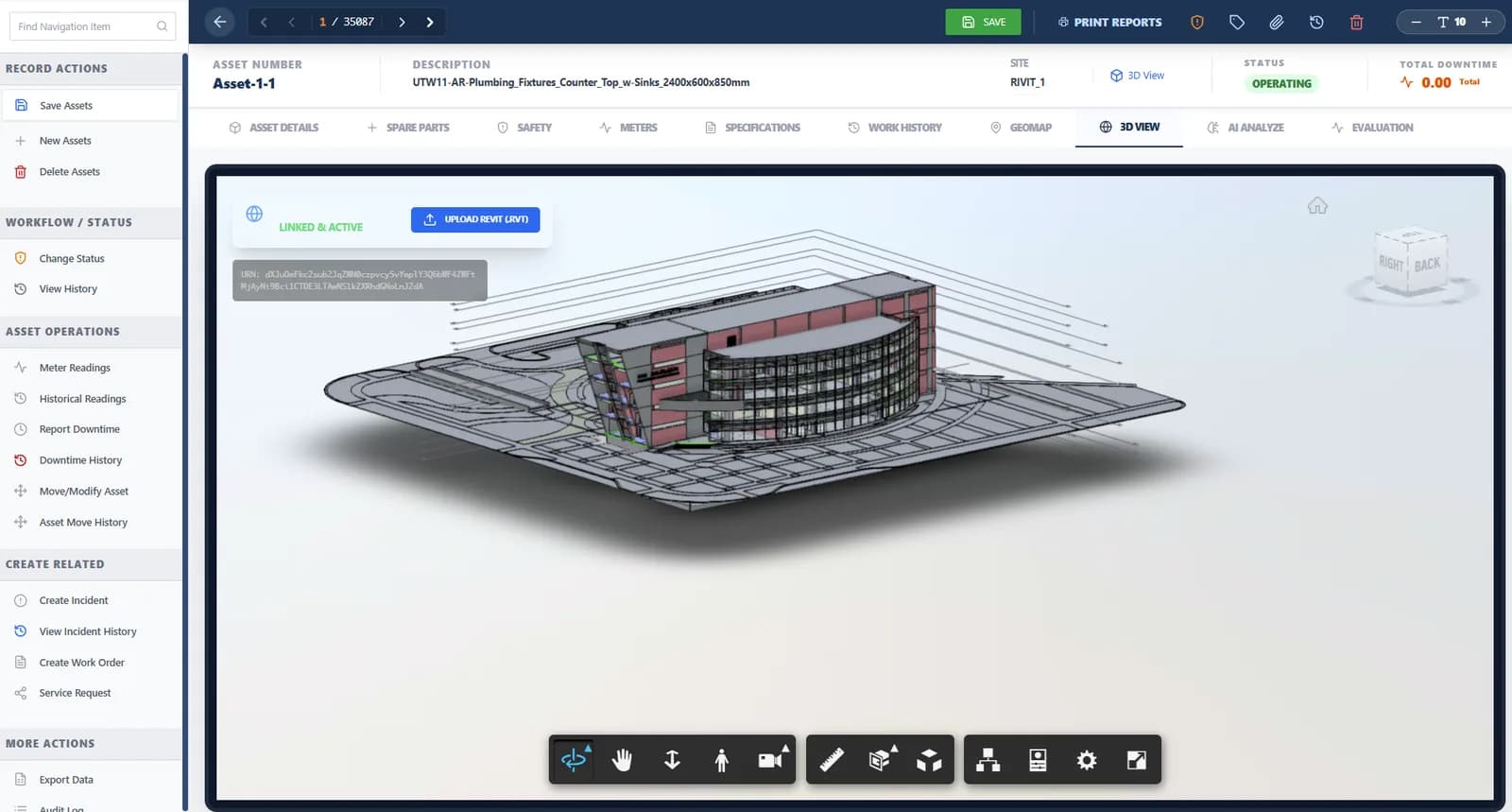Activate the Zoom (dolly) tool
This screenshot has height=812, width=1512.
[672, 760]
